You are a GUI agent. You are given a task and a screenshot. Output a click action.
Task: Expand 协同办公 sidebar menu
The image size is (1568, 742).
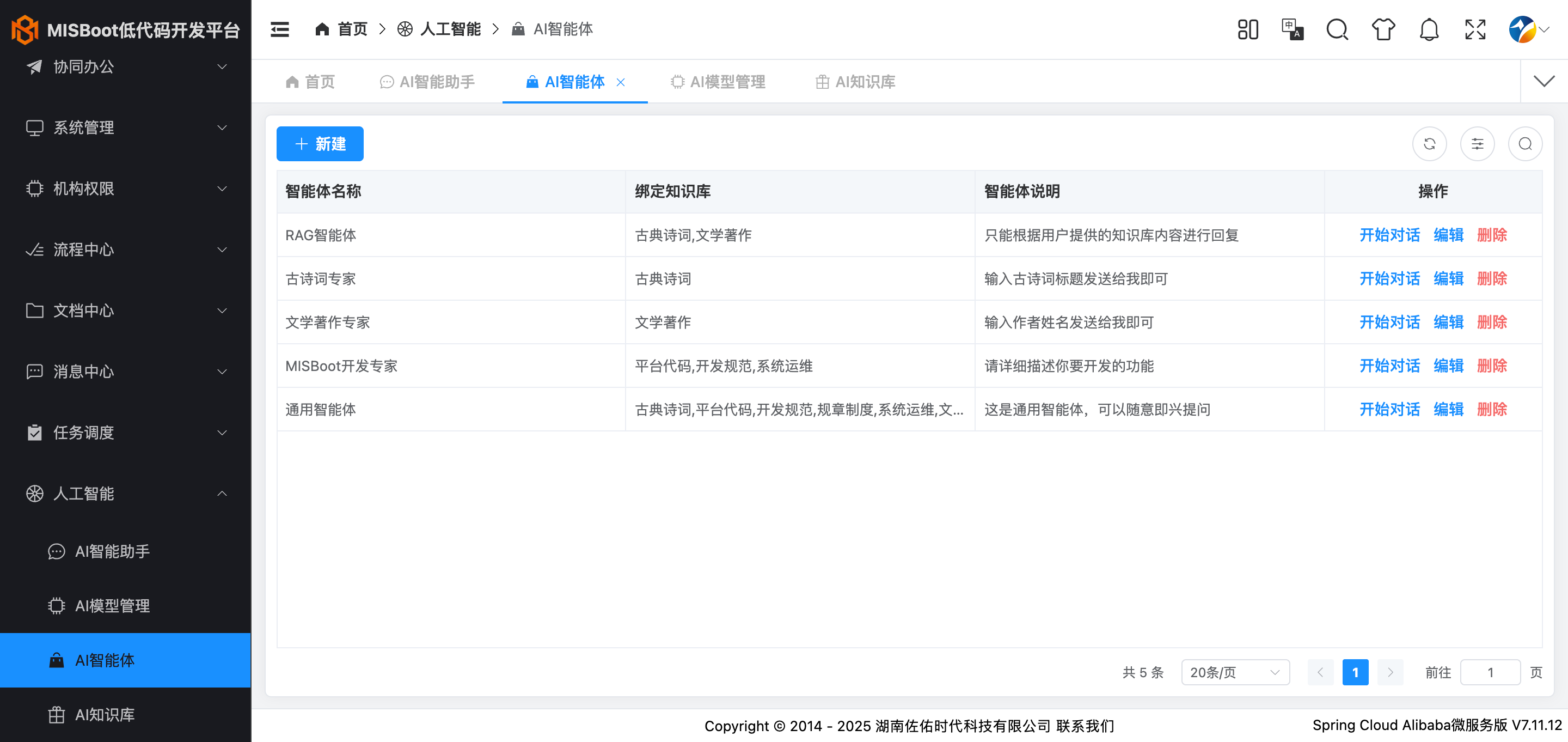[x=125, y=66]
